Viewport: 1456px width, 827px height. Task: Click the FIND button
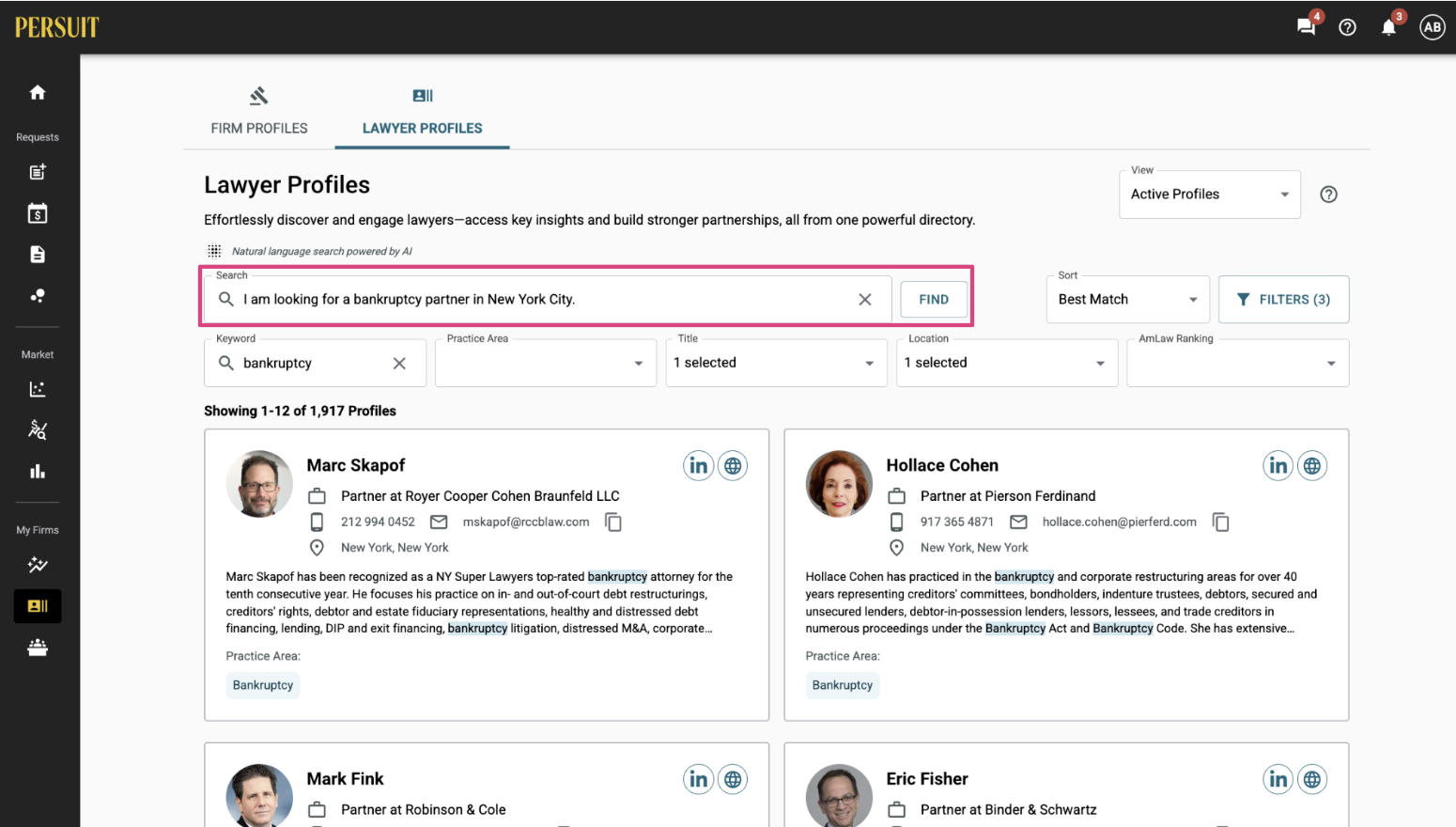[x=934, y=299]
